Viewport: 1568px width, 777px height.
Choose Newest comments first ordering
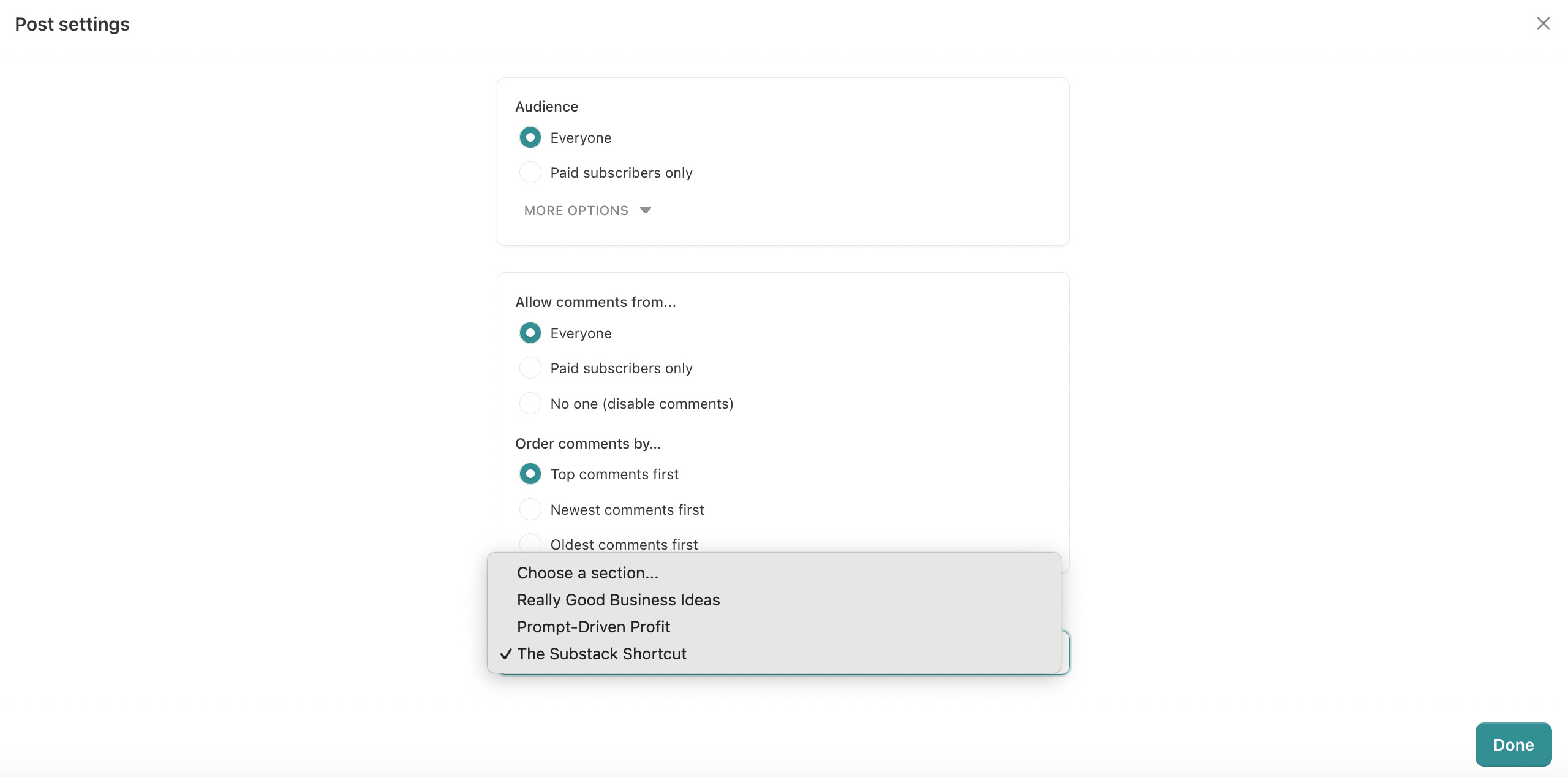(530, 509)
